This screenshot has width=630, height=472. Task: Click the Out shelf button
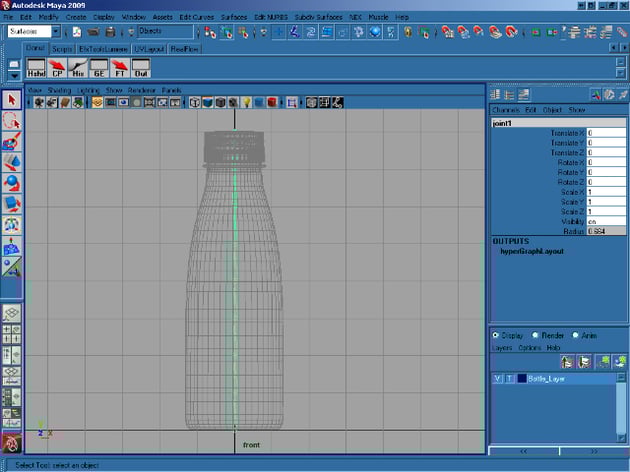coord(141,68)
